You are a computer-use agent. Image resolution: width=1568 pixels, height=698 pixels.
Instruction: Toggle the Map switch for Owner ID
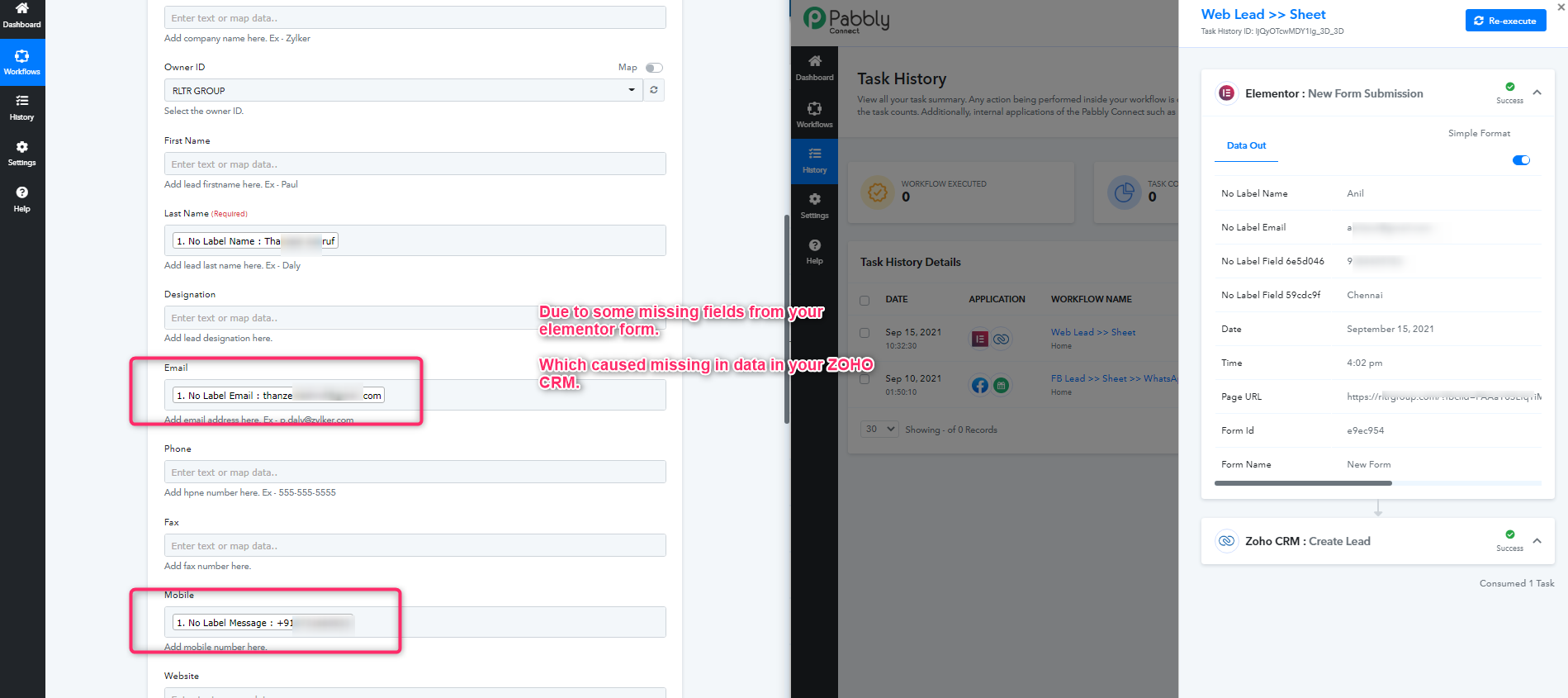pos(654,68)
